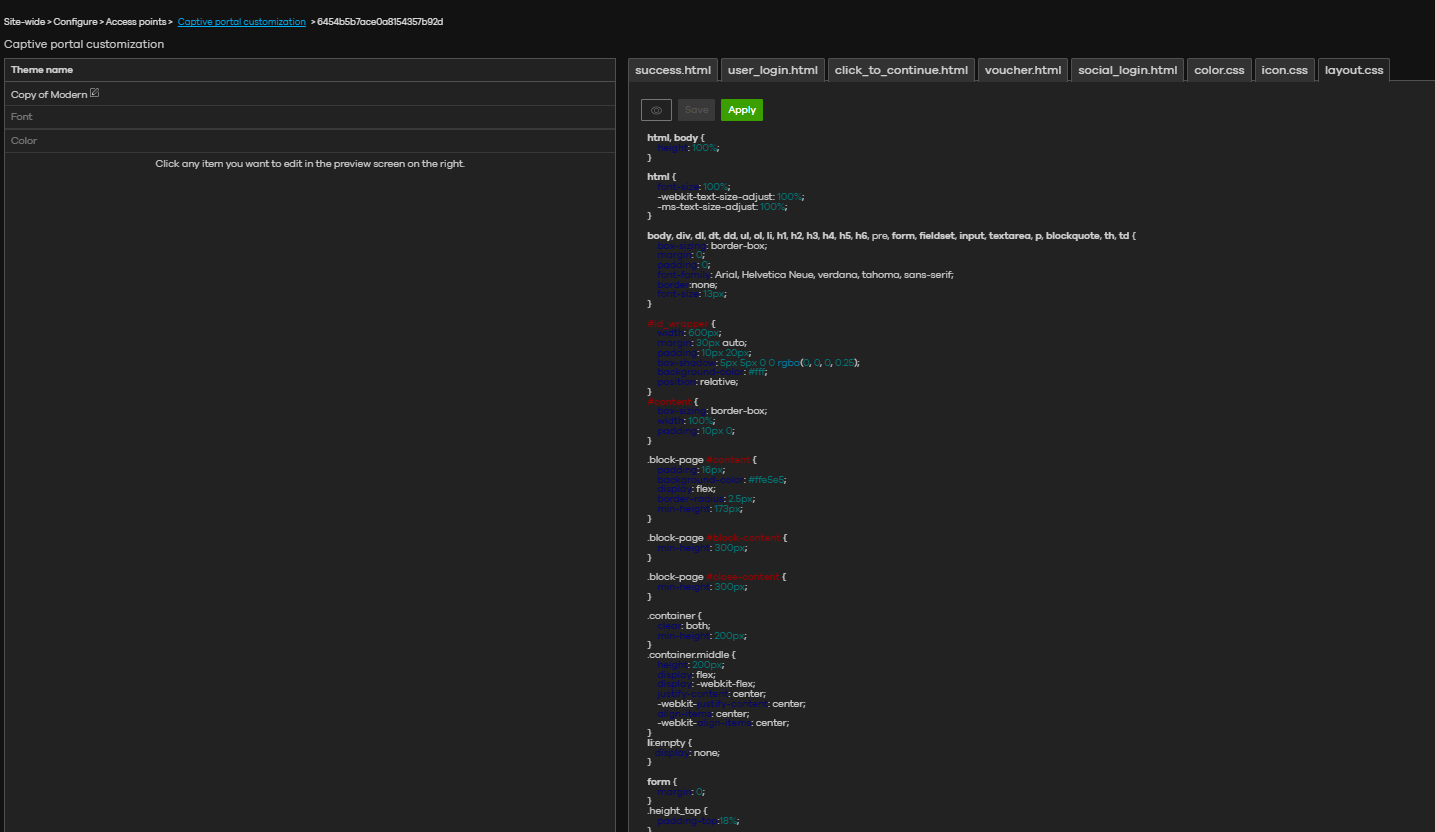
Task: Open the user_login.html tab
Action: click(x=772, y=70)
